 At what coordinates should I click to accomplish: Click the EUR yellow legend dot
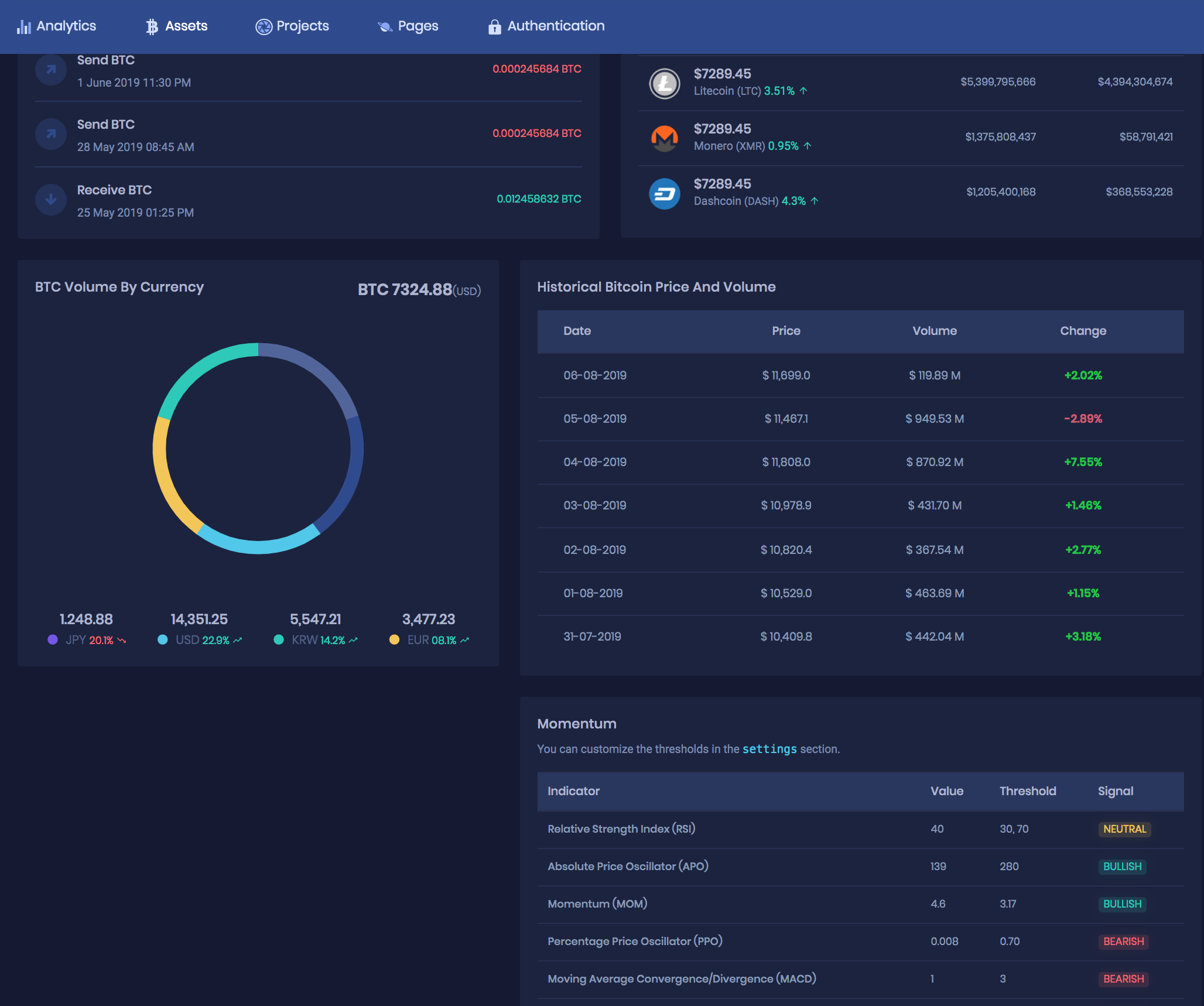click(x=395, y=639)
